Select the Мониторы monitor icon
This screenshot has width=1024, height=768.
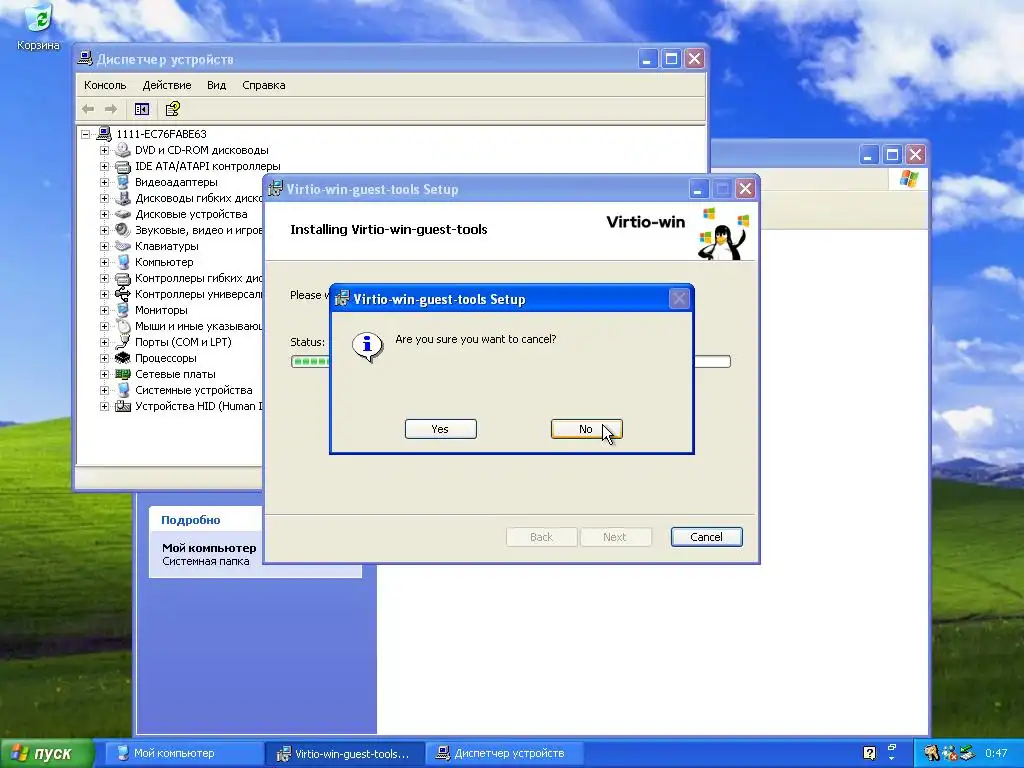pyautogui.click(x=123, y=310)
